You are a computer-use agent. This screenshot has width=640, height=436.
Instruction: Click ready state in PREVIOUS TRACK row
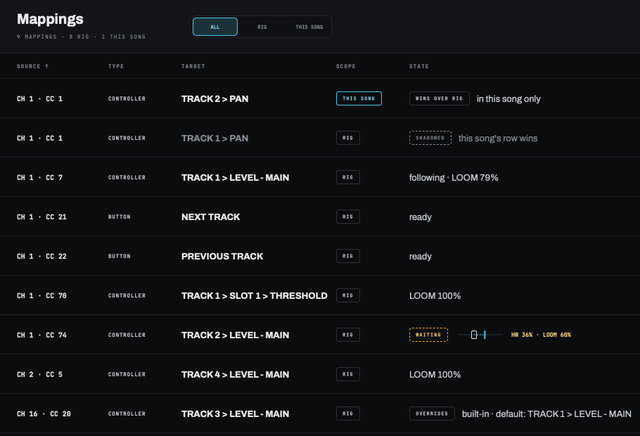coord(420,256)
